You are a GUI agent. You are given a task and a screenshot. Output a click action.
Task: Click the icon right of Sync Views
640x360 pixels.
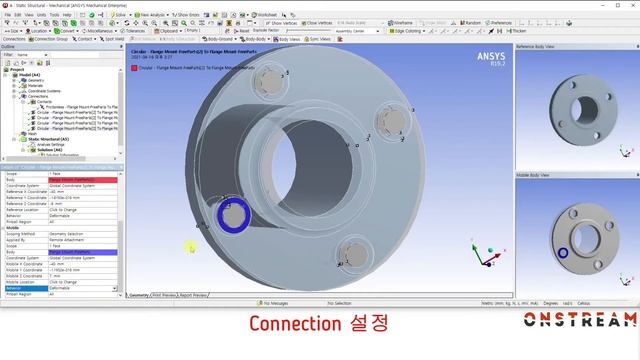tap(340, 39)
